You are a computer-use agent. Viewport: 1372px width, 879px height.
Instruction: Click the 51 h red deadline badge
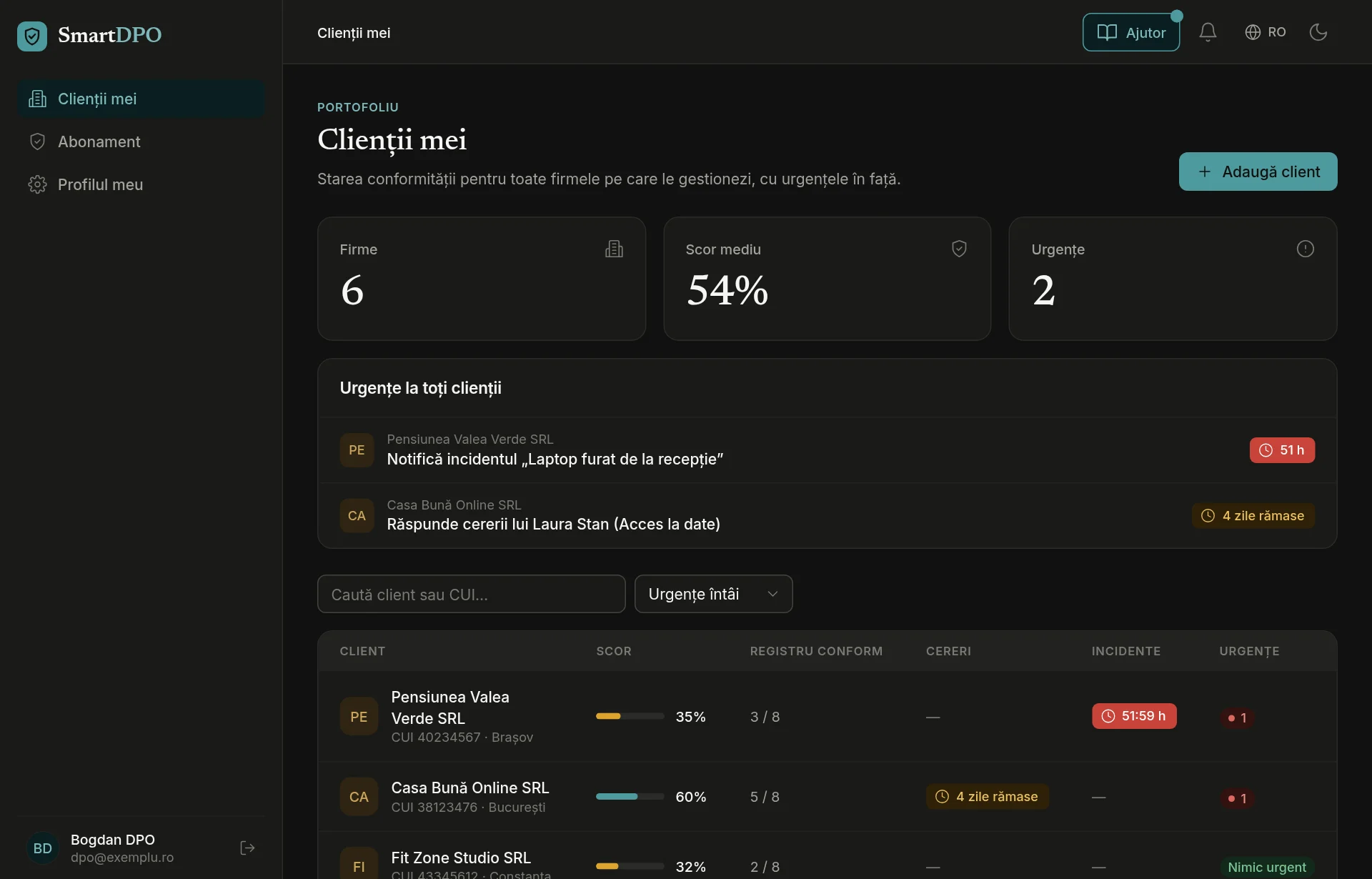pos(1282,450)
